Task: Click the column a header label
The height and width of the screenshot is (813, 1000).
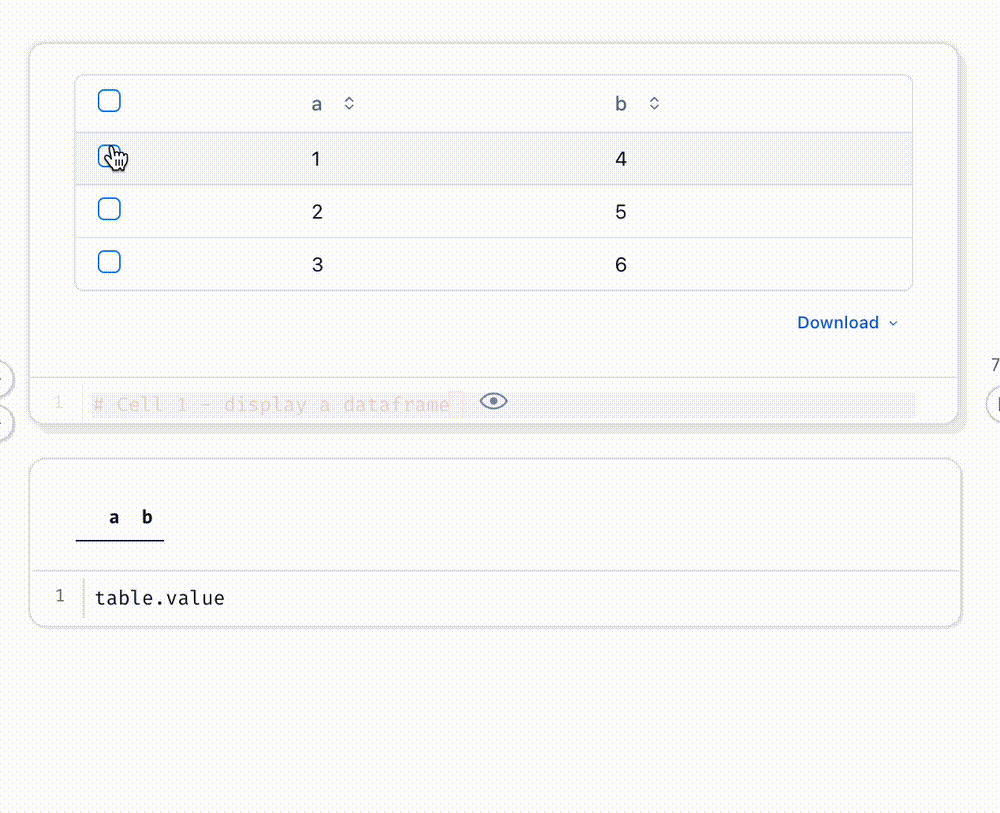Action: pyautogui.click(x=317, y=104)
